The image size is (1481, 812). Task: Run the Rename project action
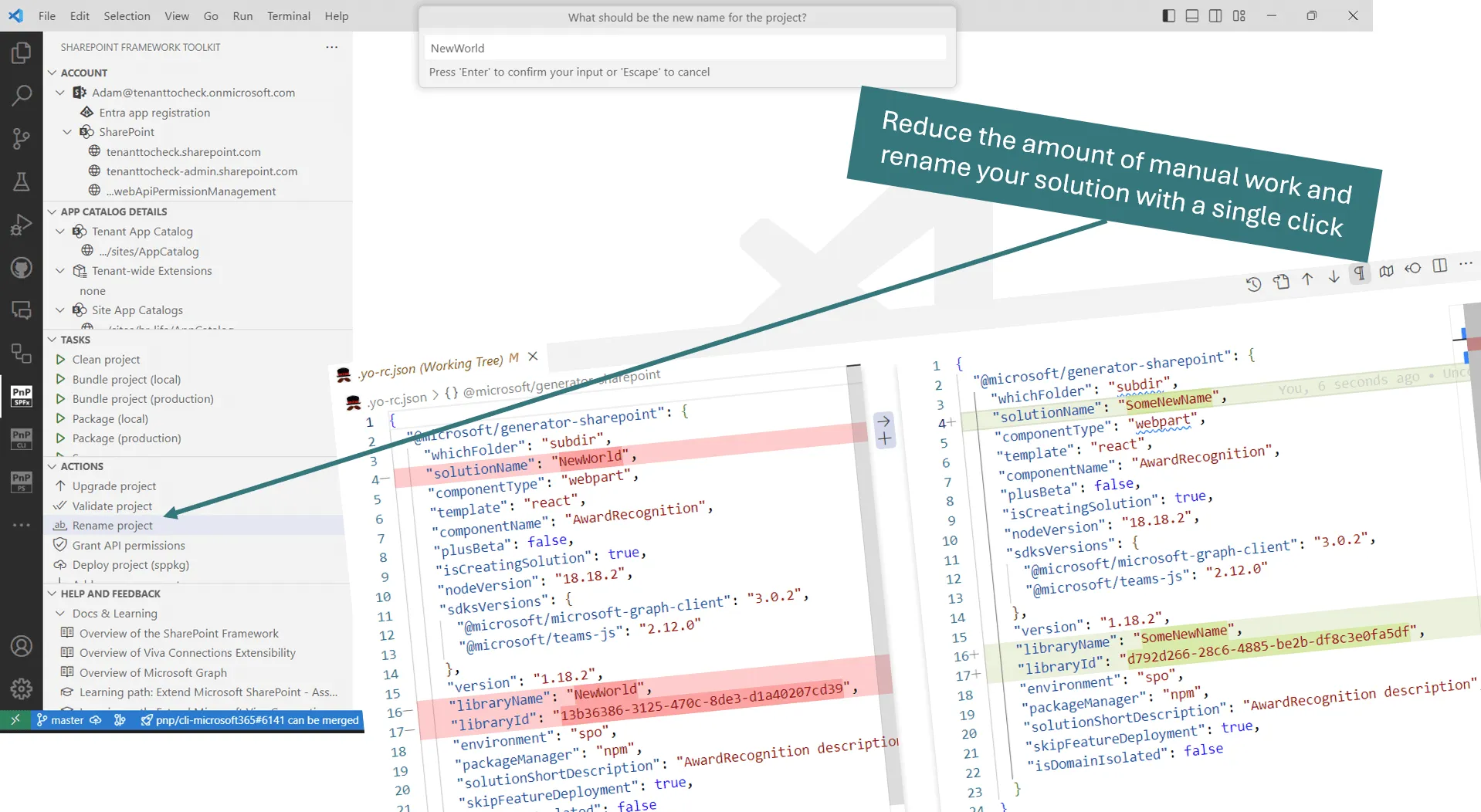[113, 526]
